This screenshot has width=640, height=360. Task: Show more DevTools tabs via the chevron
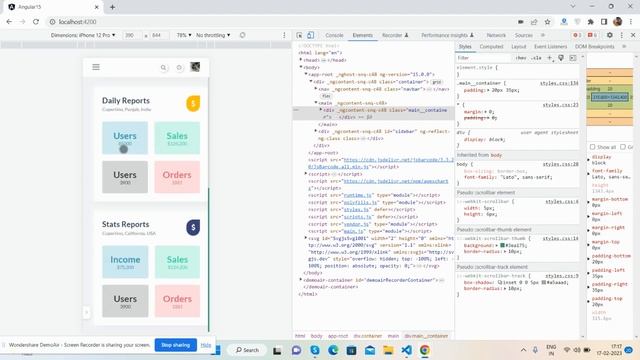(543, 36)
